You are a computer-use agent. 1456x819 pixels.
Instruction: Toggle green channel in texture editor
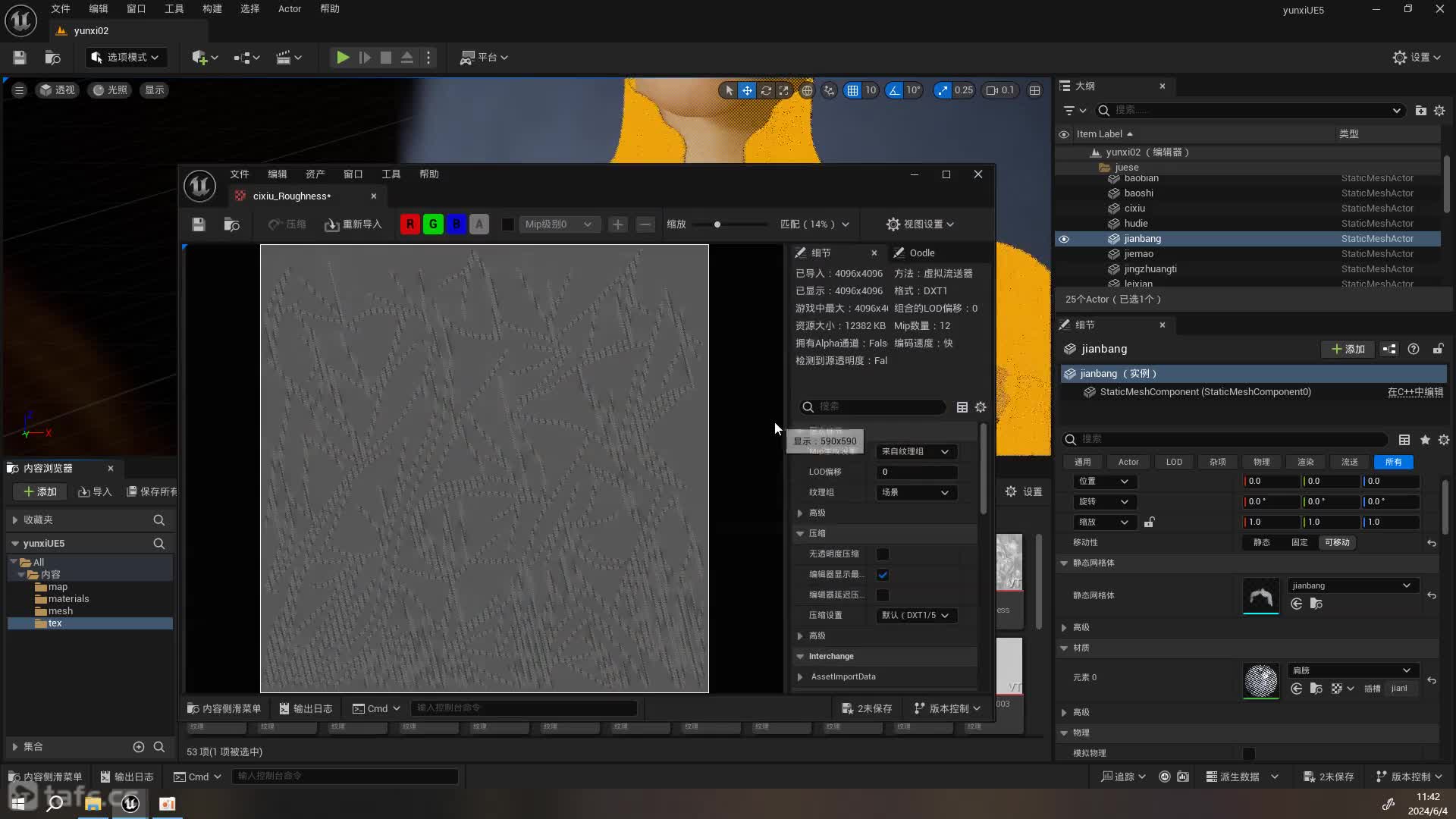point(433,224)
